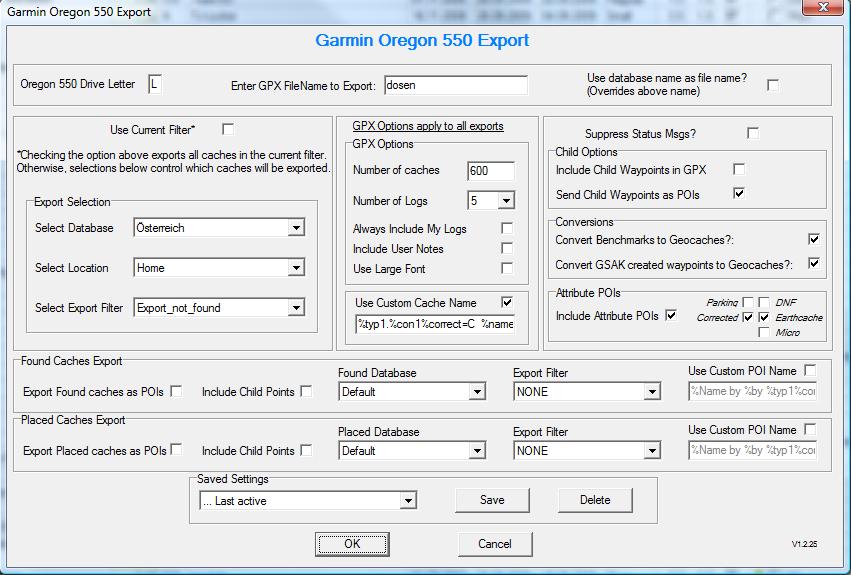851x575 pixels.
Task: Enable Include Child Waypoints in GPX
Action: click(739, 169)
